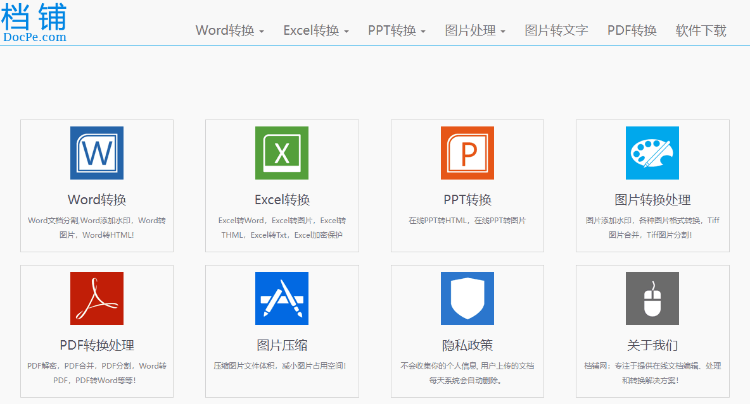This screenshot has width=750, height=404.
Task: Open the paint palette image icon
Action: 652,153
